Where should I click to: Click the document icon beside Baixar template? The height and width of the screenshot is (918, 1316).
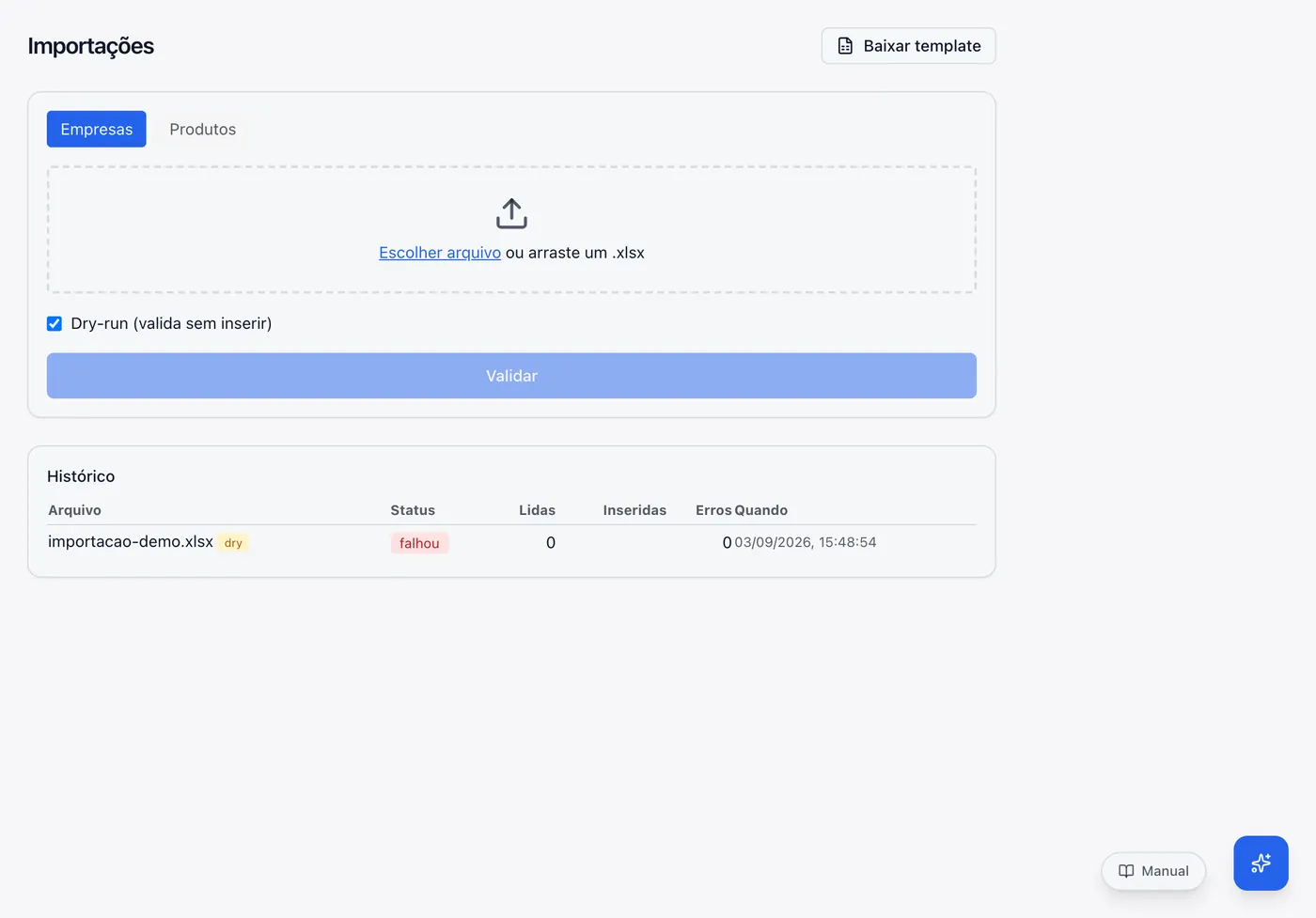[x=845, y=46]
